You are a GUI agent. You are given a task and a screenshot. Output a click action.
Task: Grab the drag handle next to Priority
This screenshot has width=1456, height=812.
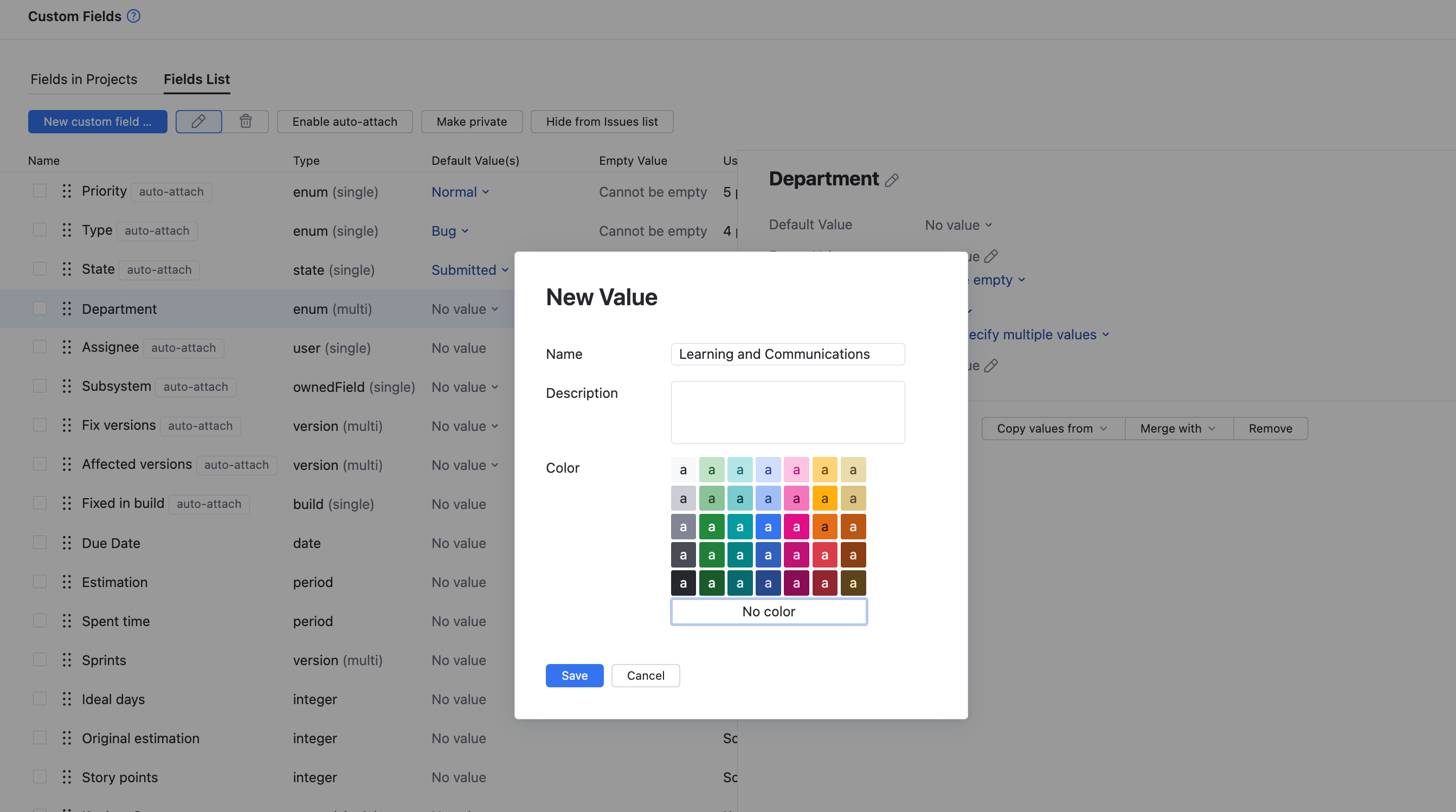(x=66, y=190)
